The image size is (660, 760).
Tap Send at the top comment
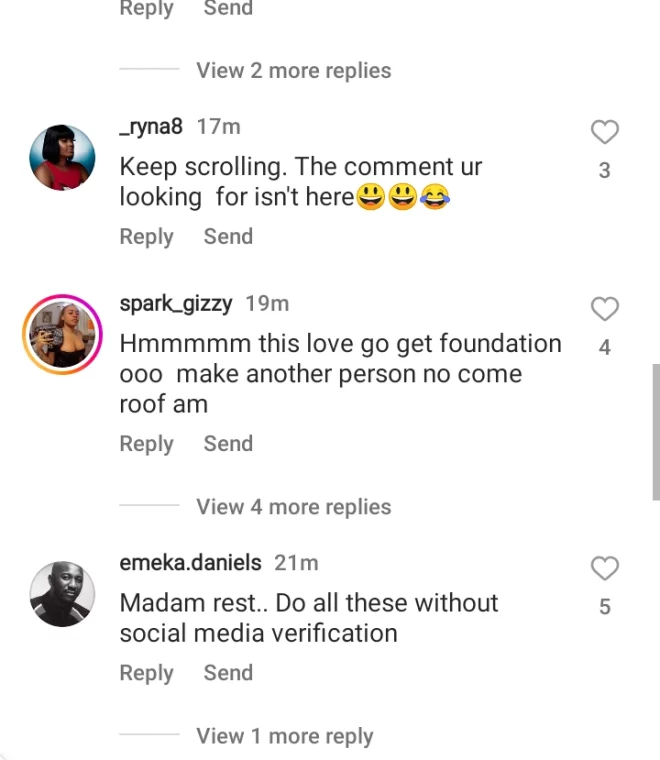(x=228, y=9)
